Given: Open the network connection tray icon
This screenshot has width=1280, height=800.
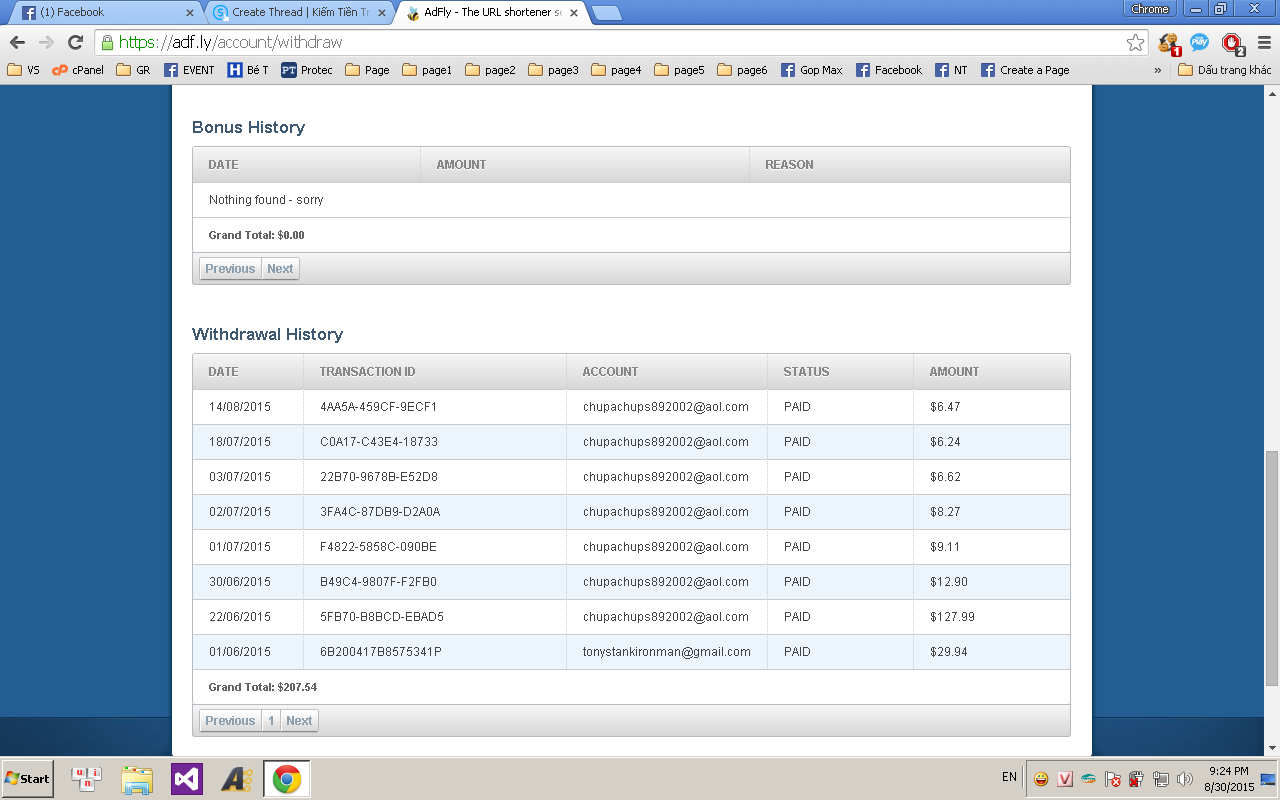Looking at the screenshot, I should pos(1161,779).
